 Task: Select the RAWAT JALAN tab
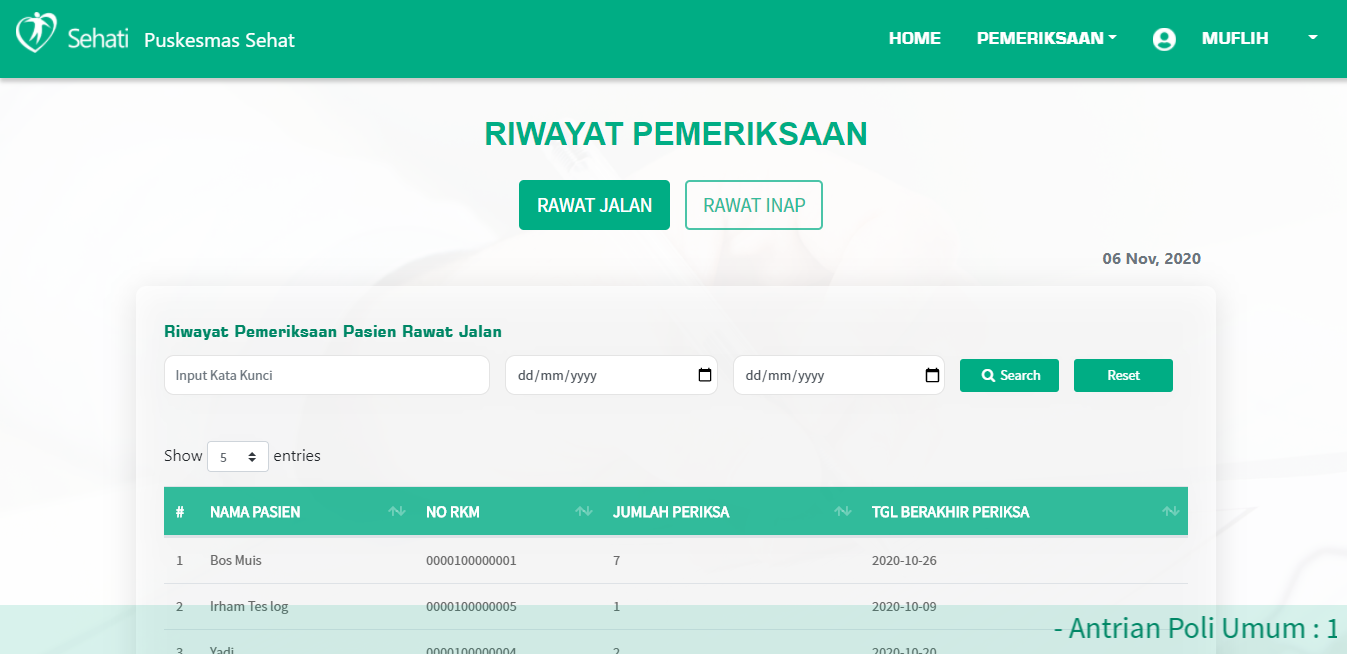pyautogui.click(x=594, y=205)
